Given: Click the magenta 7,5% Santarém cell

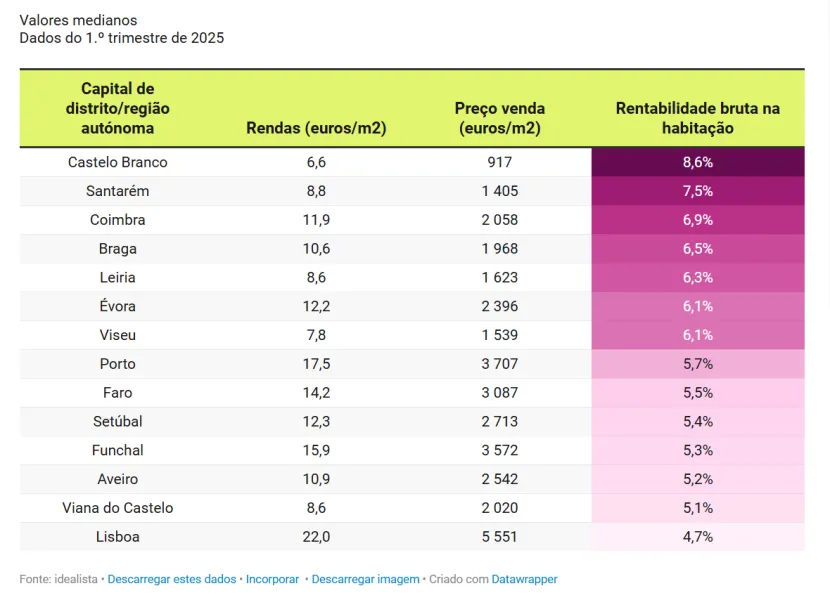Looking at the screenshot, I should click(697, 191).
